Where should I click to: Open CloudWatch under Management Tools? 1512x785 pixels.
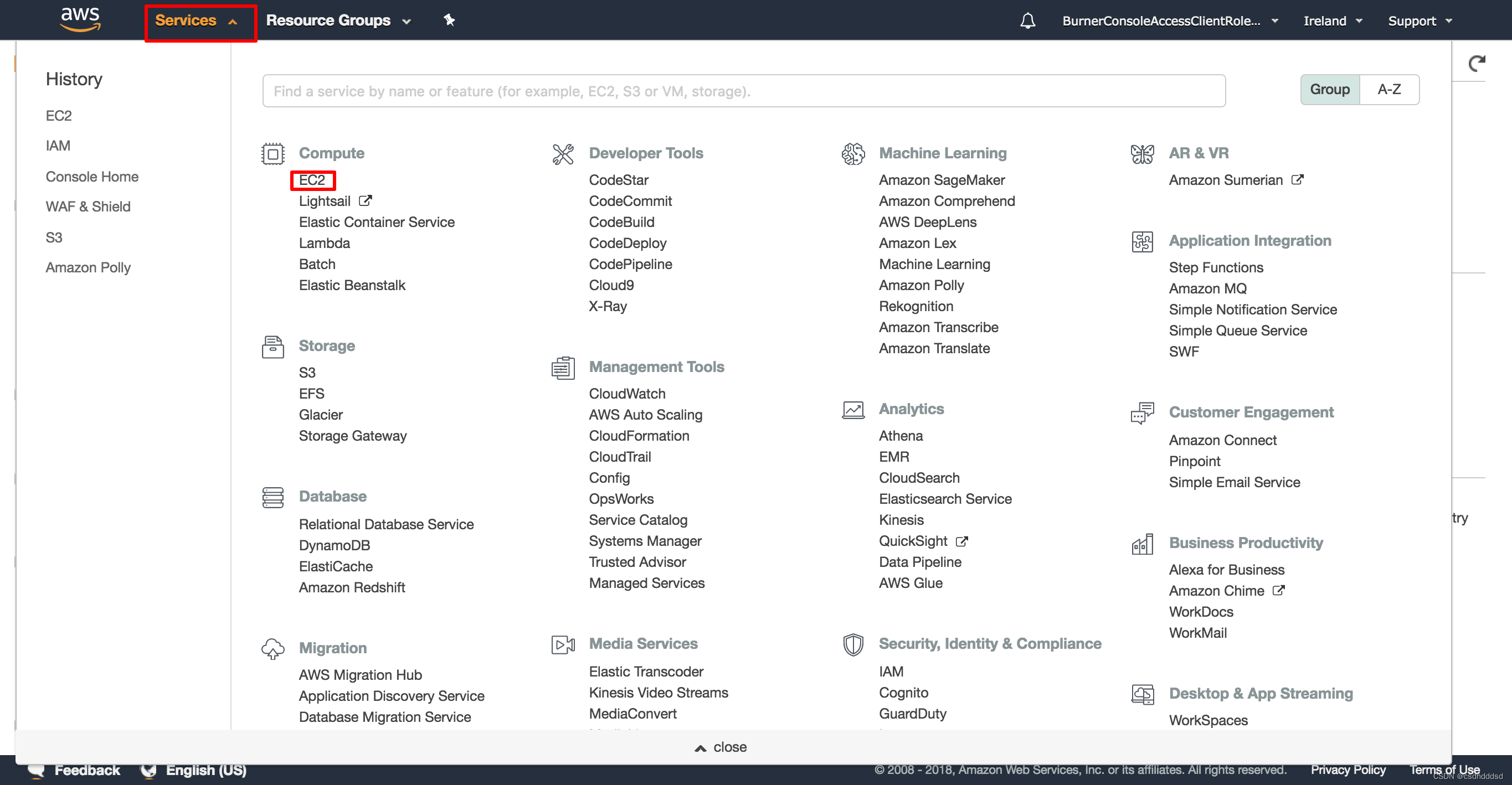628,393
